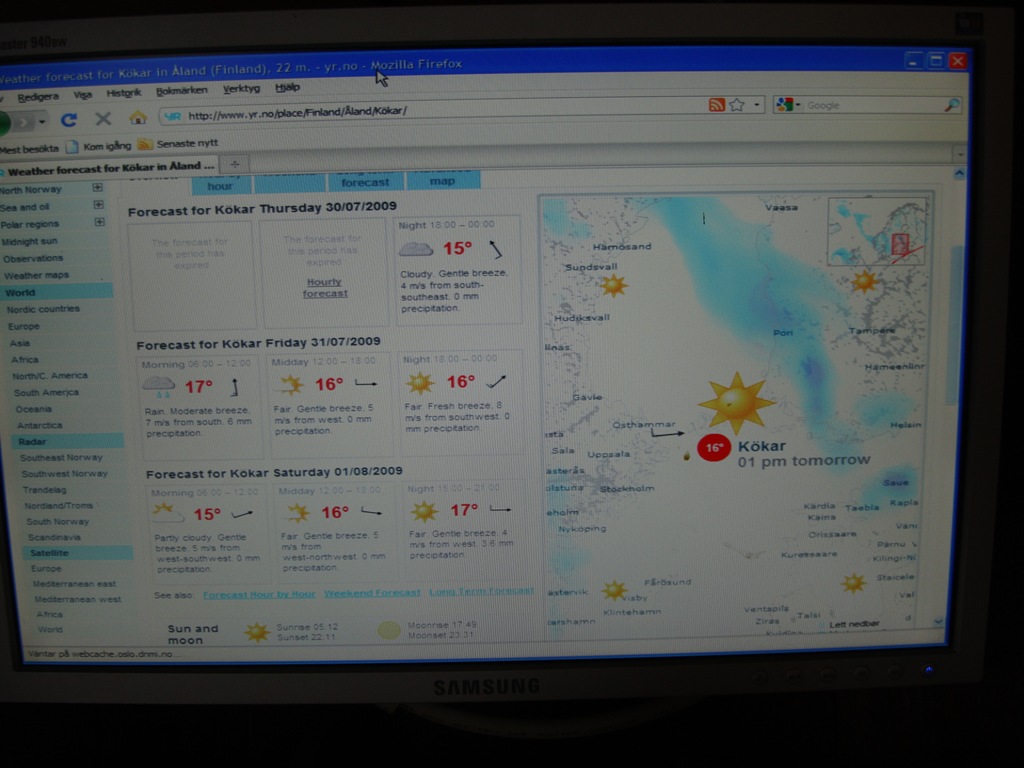Screen dimensions: 1024x768
Task: Open the Senaste nytt feed bookmark
Action: pyautogui.click(x=186, y=144)
